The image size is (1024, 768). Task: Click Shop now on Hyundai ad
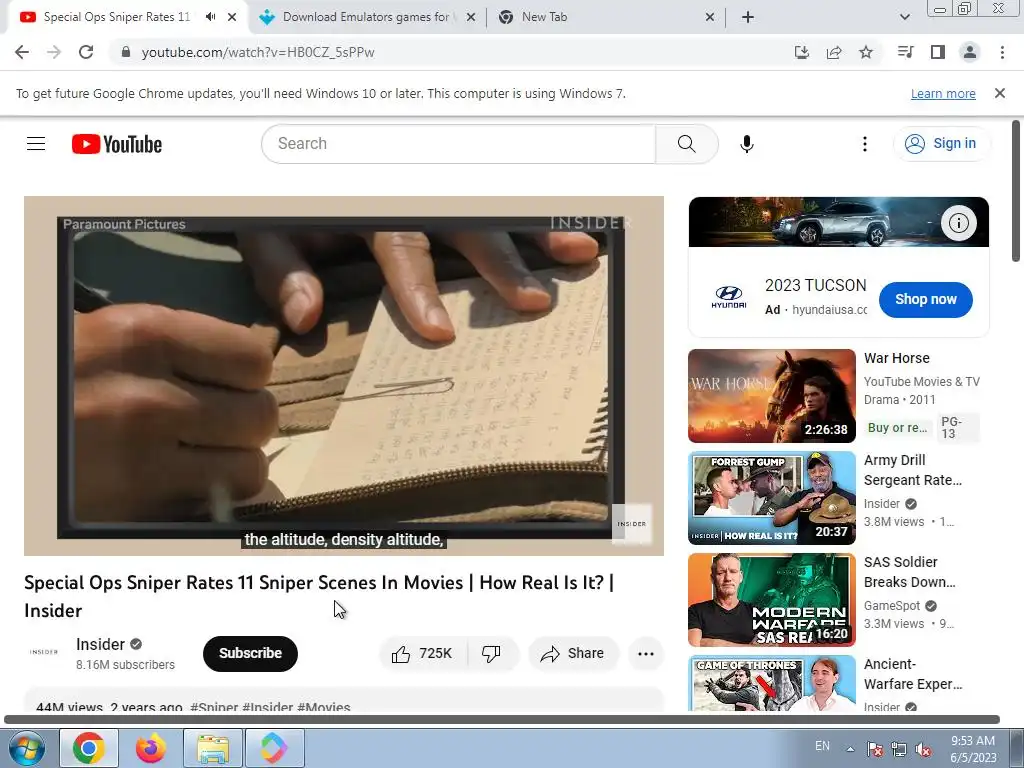pyautogui.click(x=925, y=300)
